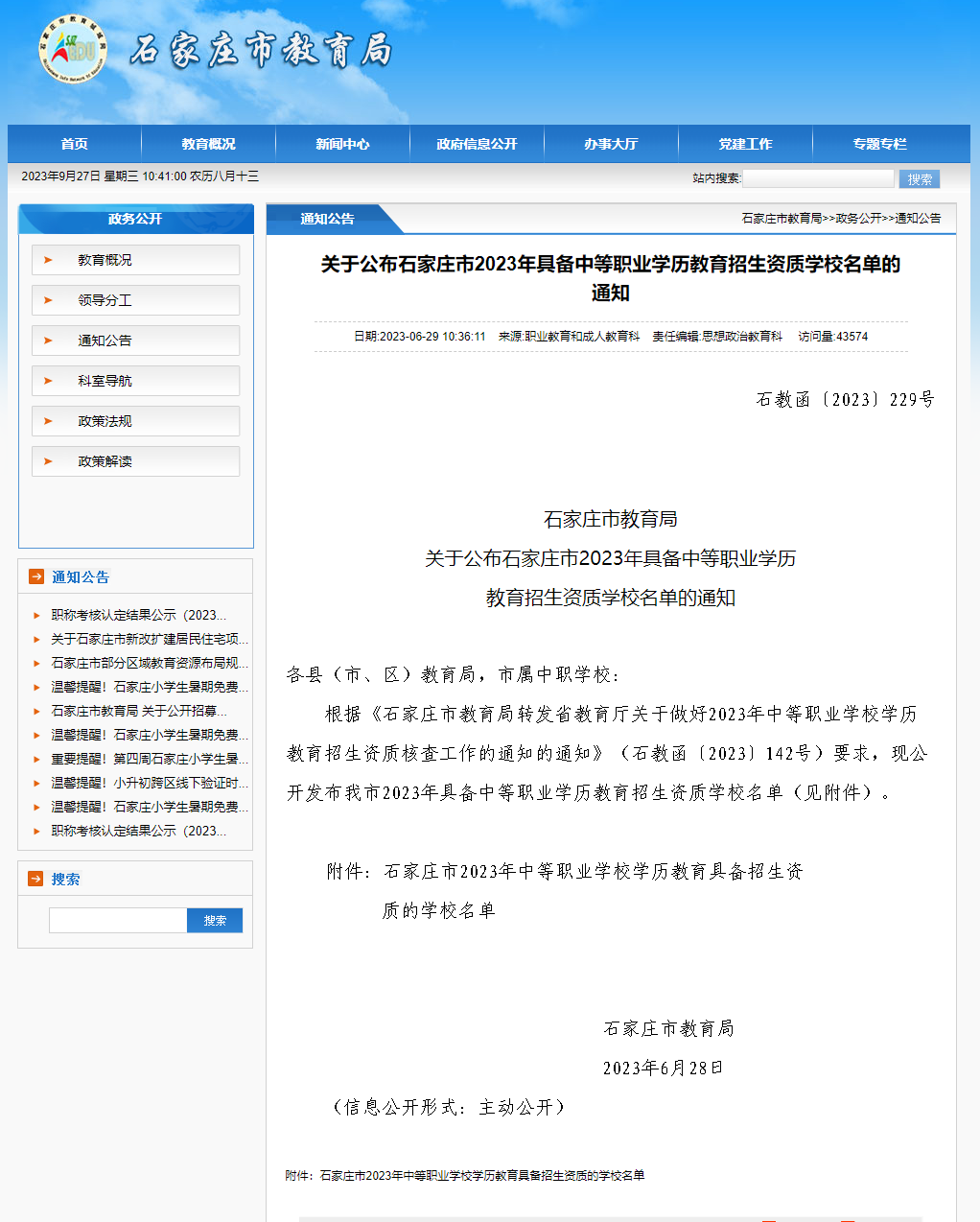This screenshot has height=1222, width=980.
Task: Click the arrow bullet next to 科室导航
Action: (x=48, y=381)
